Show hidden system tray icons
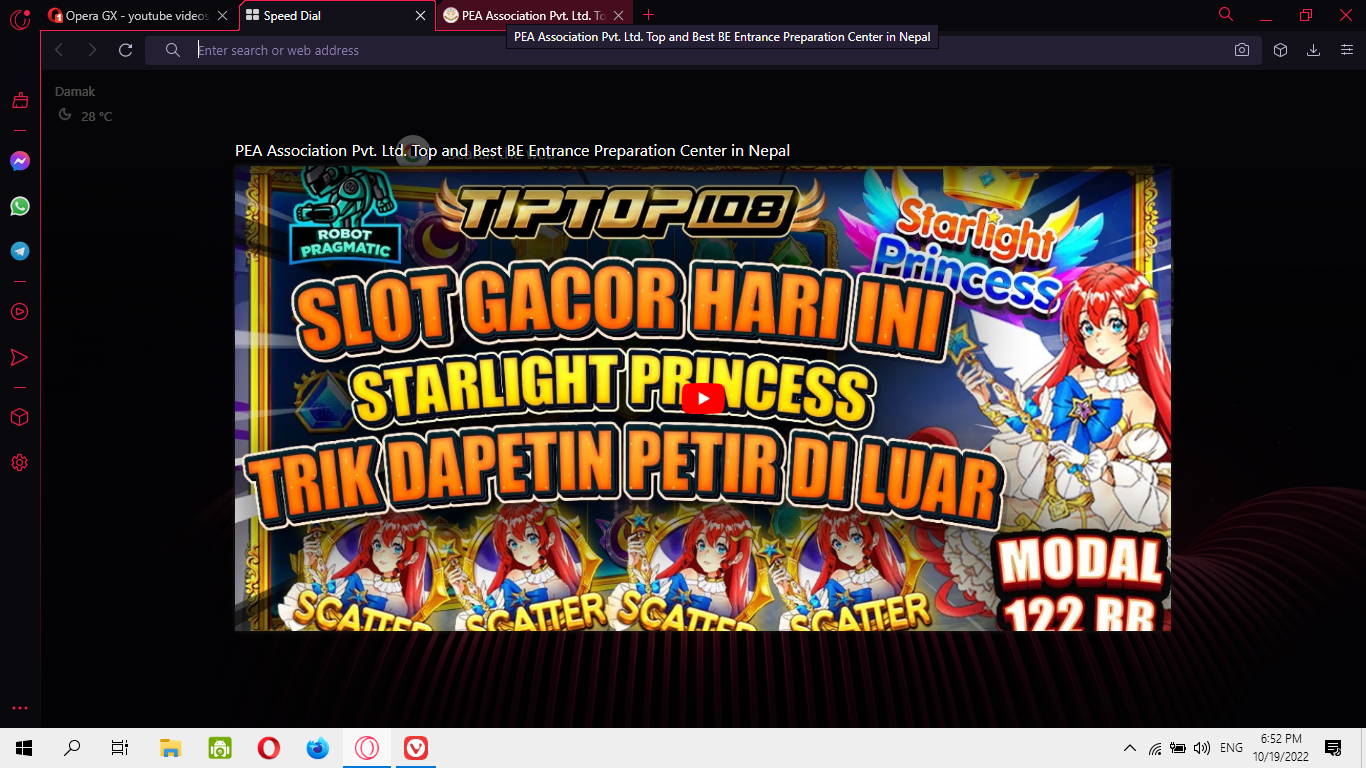 pos(1130,748)
